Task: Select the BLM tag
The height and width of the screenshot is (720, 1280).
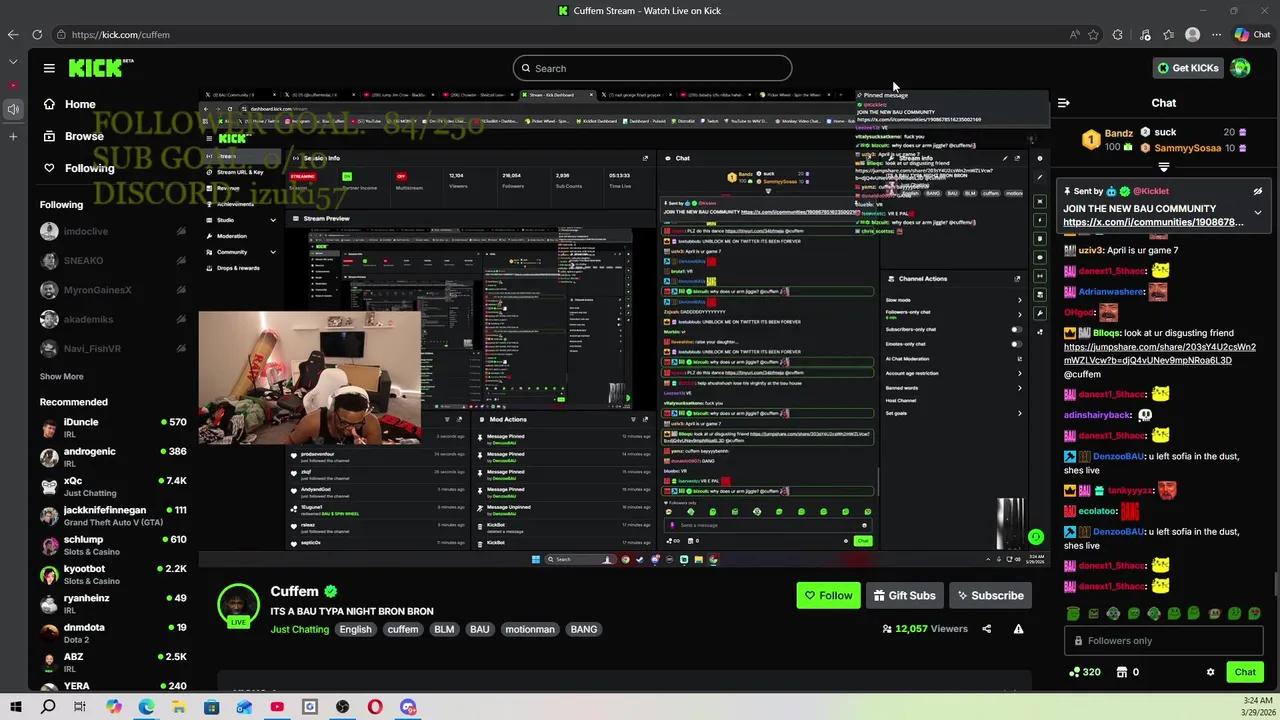Action: 444,629
